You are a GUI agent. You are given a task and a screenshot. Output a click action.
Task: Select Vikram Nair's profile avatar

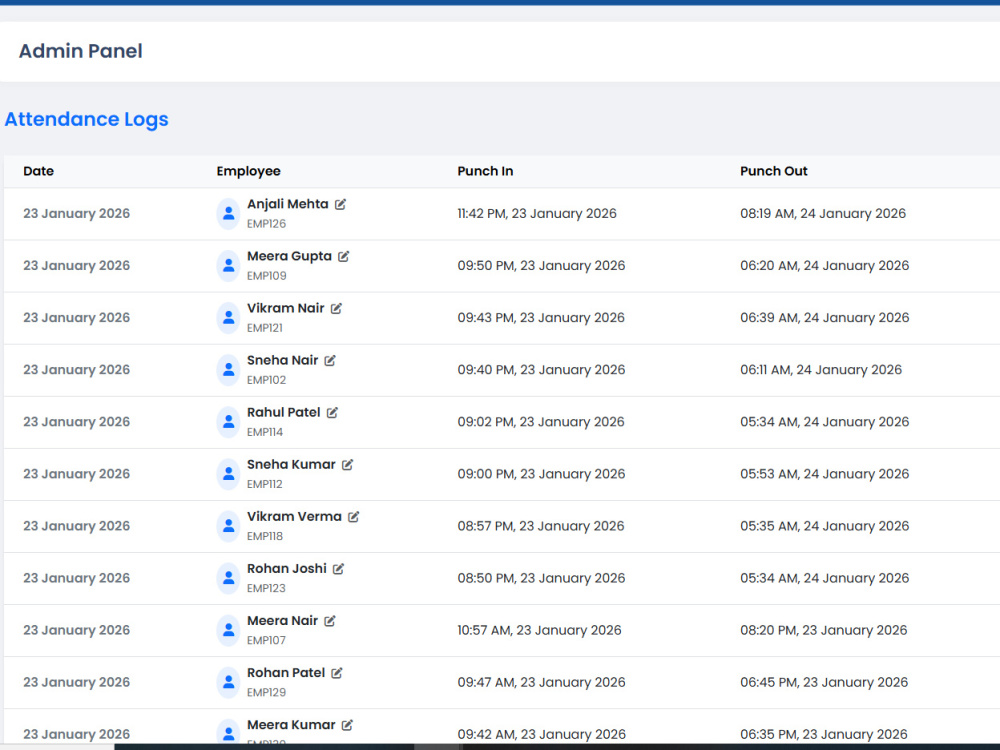(x=228, y=318)
